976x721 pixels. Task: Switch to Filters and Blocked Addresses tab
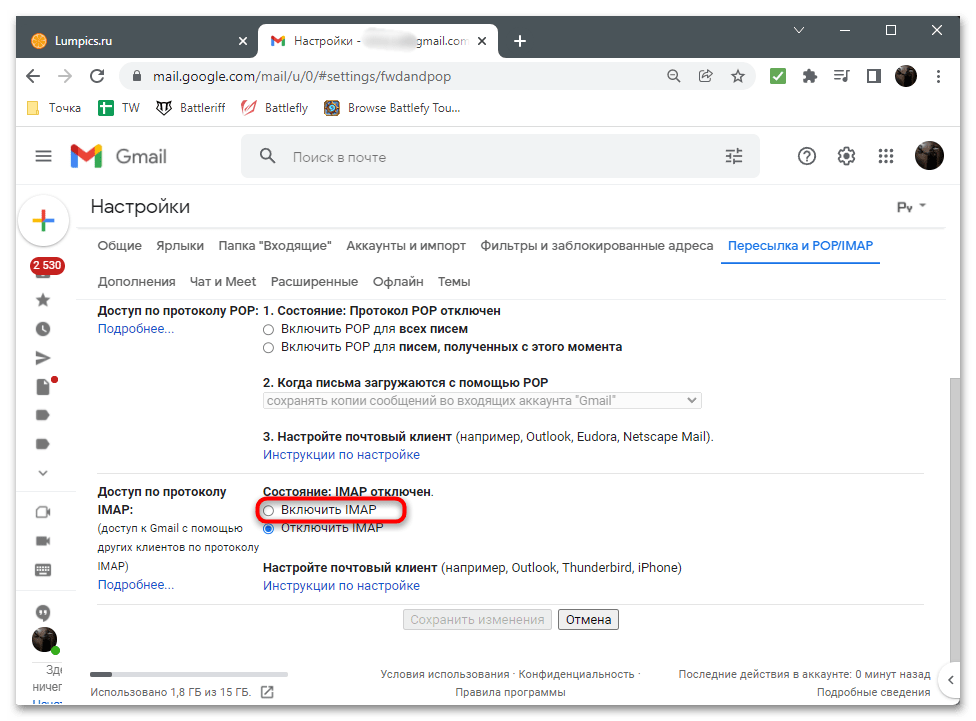[597, 246]
